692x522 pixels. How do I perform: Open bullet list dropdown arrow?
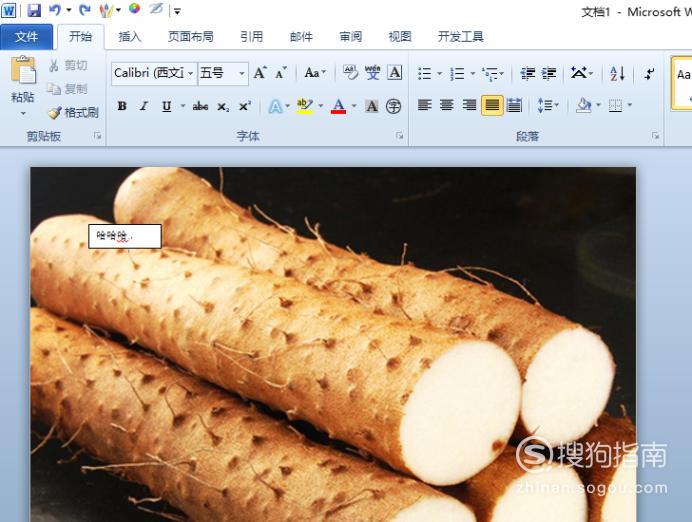[x=440, y=73]
